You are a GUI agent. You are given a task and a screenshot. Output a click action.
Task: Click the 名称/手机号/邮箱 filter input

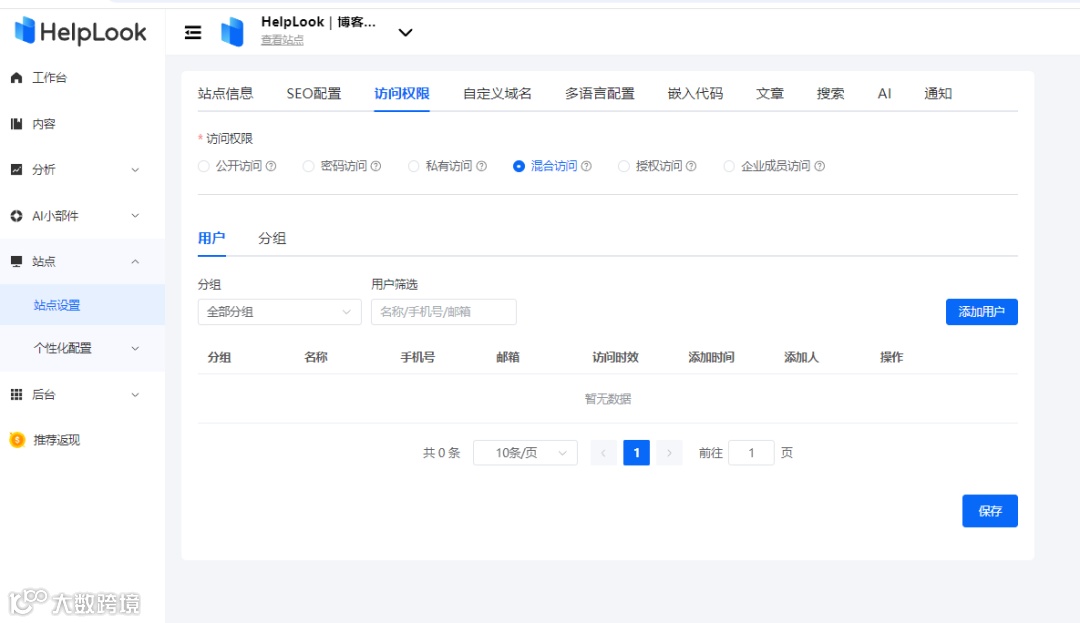click(443, 312)
